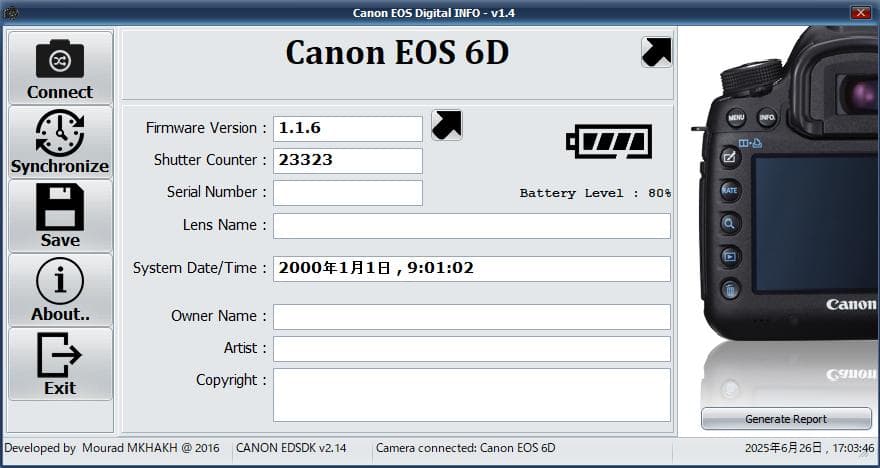Click arrow icon beside Firmware Version
Viewport: 880px width, 468px height.
(x=447, y=125)
